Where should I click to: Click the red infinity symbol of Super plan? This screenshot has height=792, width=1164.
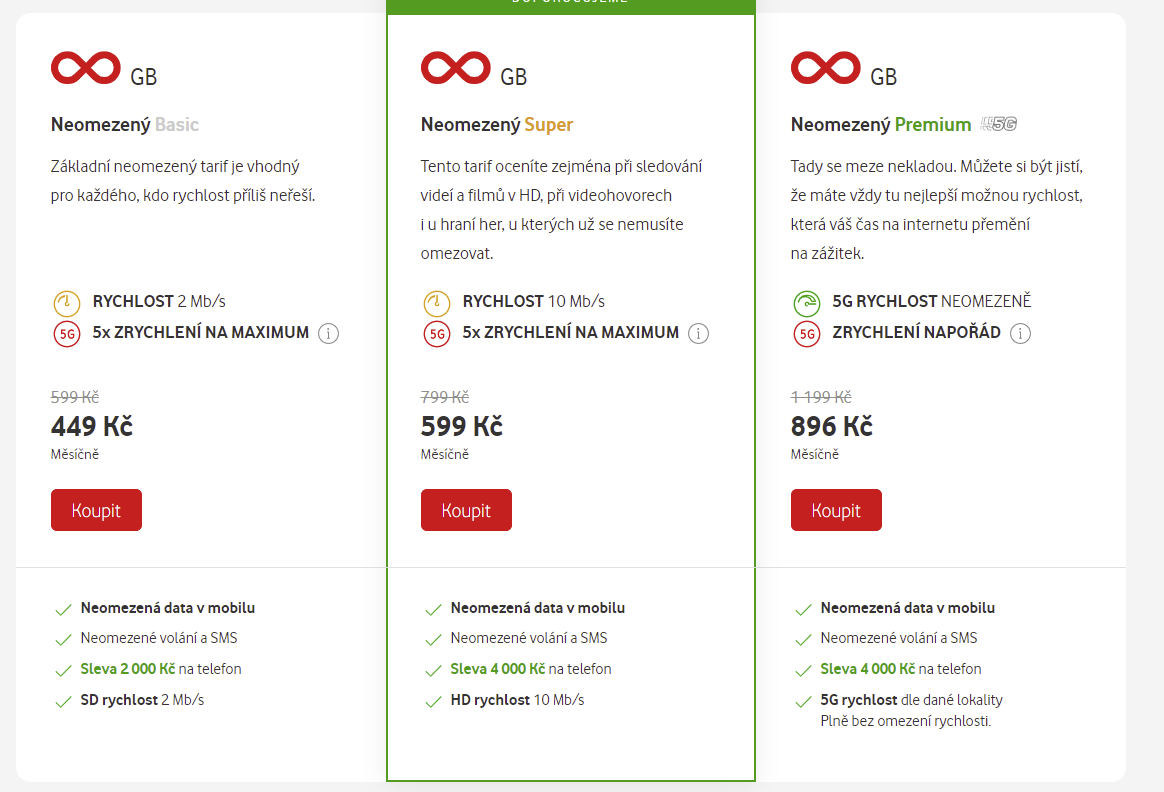pos(455,68)
